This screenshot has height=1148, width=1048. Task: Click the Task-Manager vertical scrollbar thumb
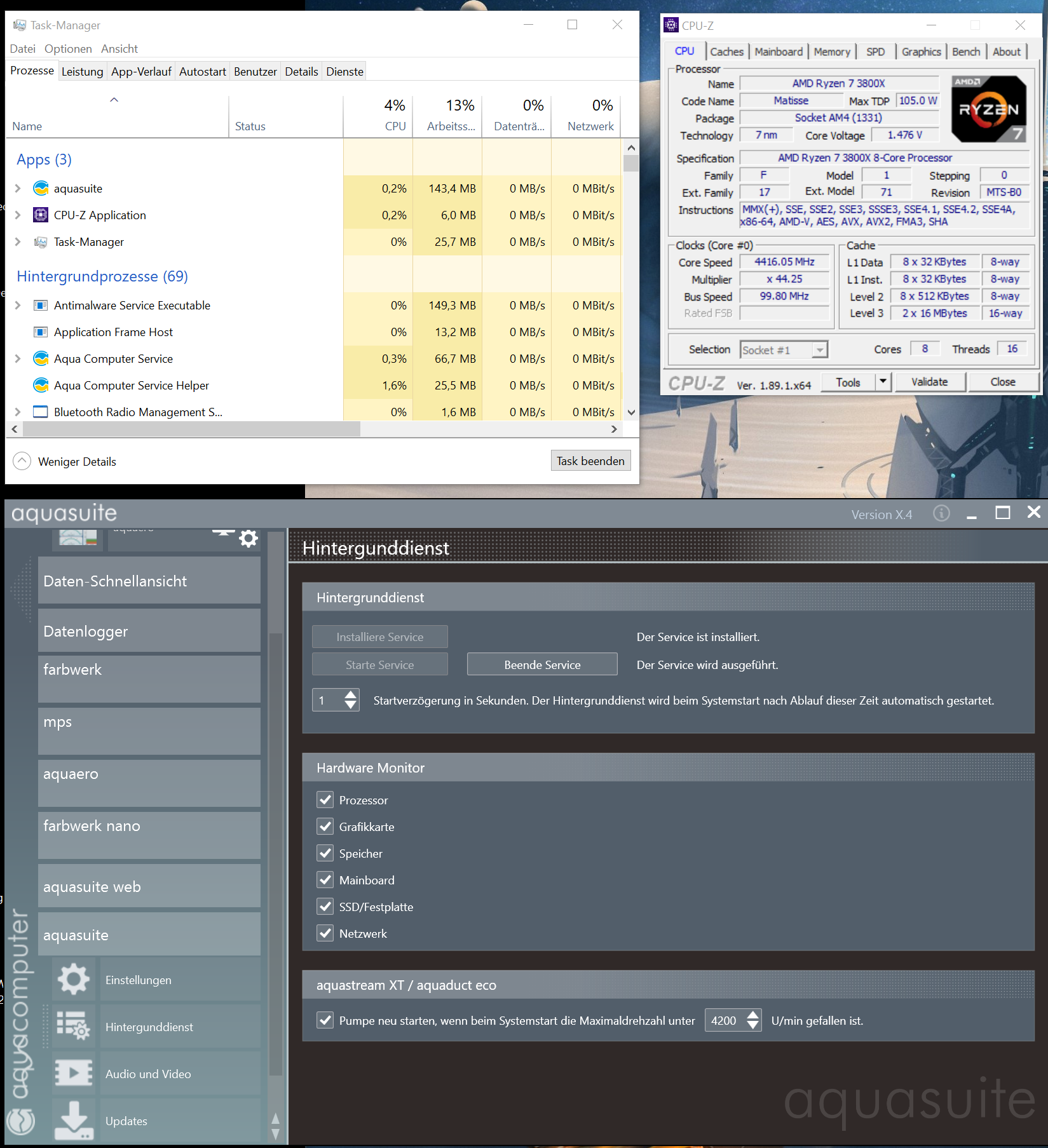point(631,164)
